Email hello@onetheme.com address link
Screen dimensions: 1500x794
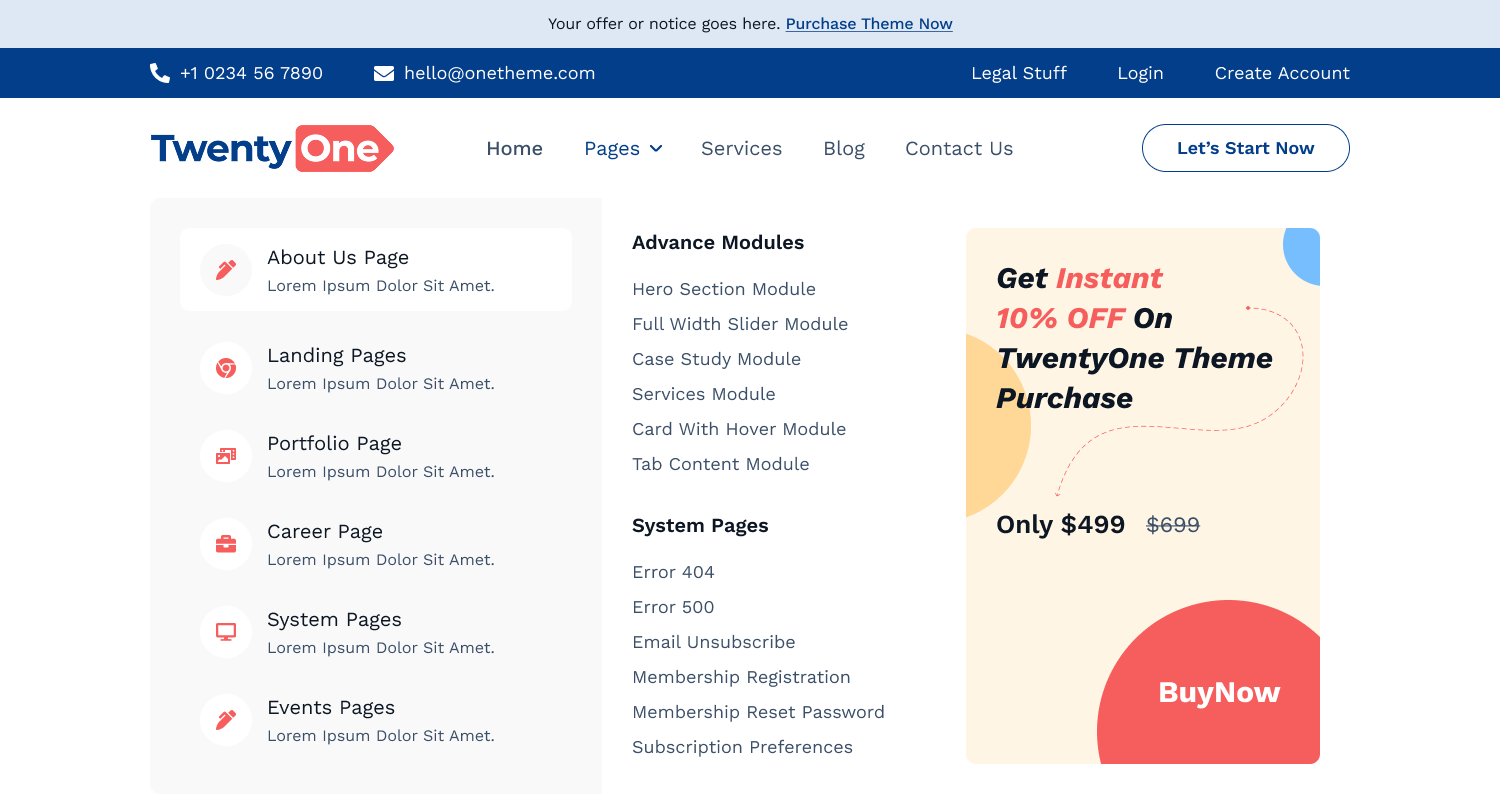[x=499, y=73]
